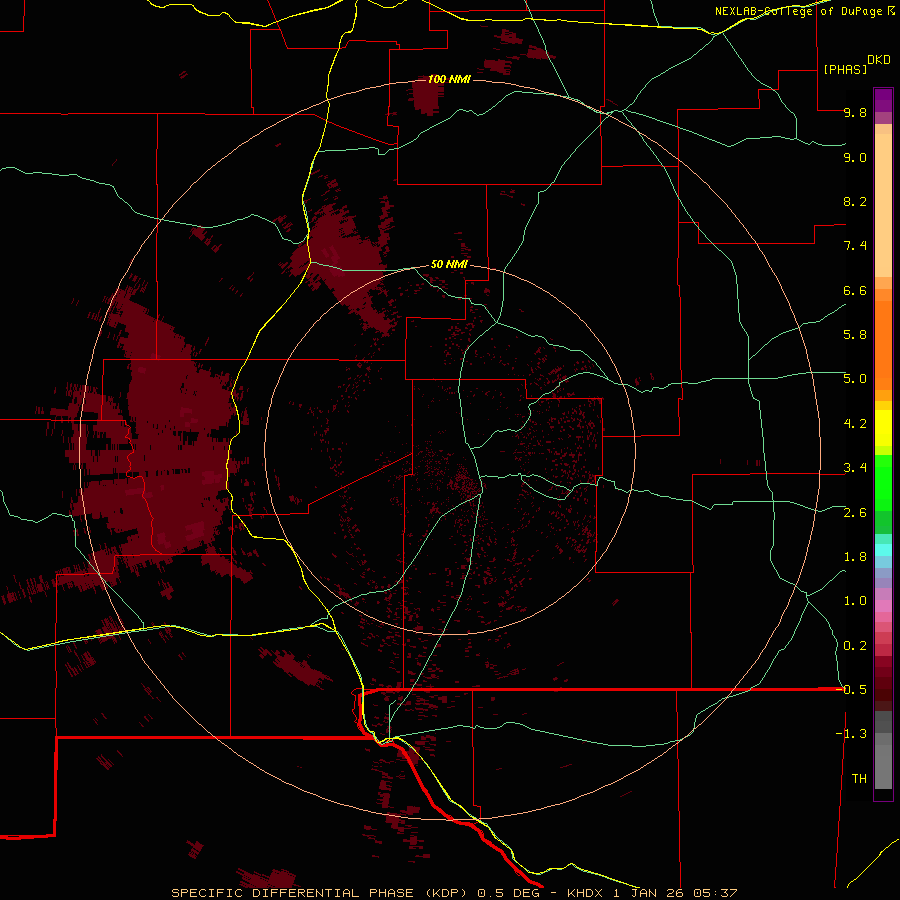Viewport: 900px width, 900px height.
Task: Click the 1.0 value on the scale
Action: 855,601
